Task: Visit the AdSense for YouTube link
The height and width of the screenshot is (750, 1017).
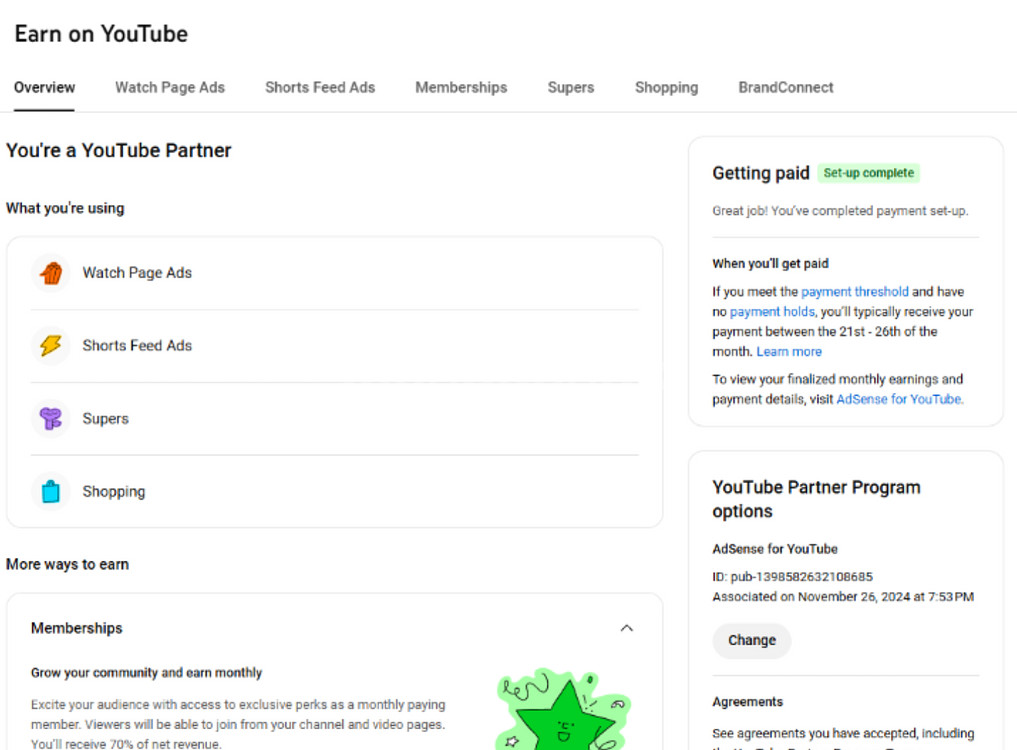Action: pyautogui.click(x=900, y=399)
